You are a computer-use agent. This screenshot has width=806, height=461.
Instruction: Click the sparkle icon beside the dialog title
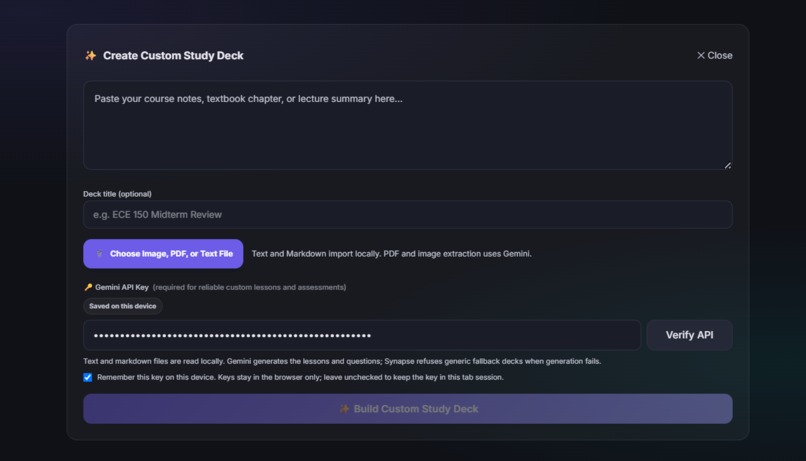click(x=90, y=56)
